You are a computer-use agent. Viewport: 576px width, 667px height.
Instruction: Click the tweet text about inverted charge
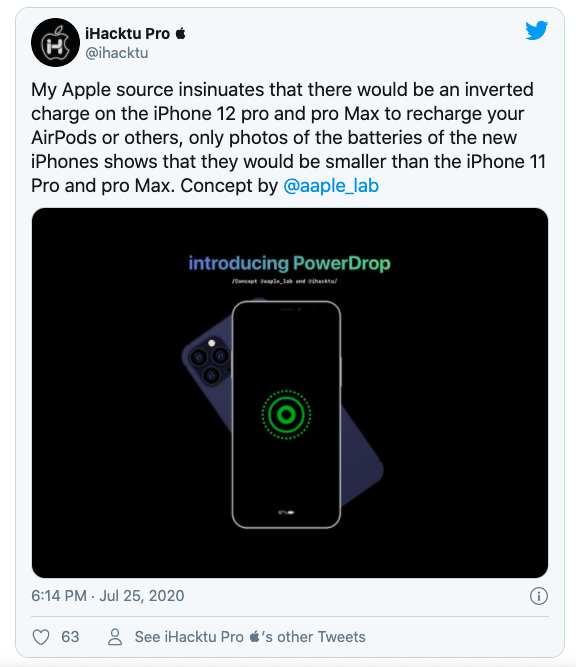coord(288,138)
